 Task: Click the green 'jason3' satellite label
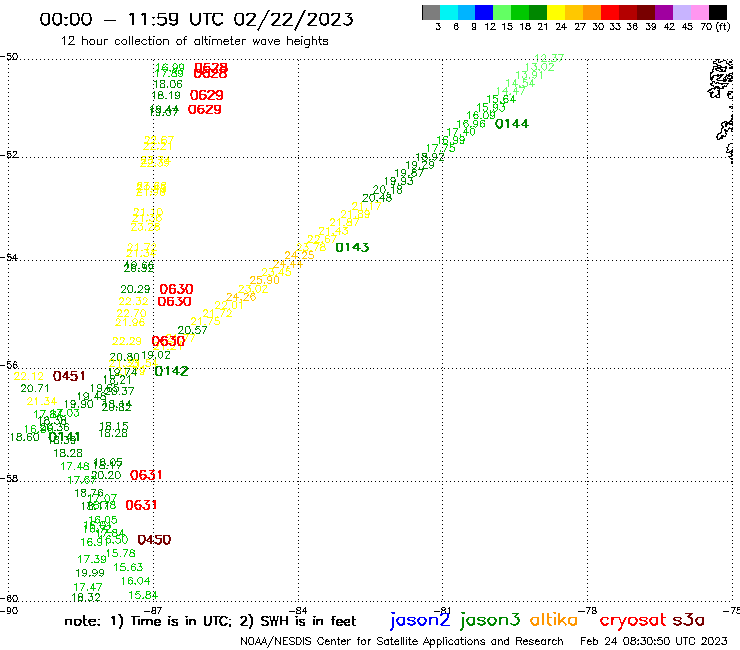490,620
